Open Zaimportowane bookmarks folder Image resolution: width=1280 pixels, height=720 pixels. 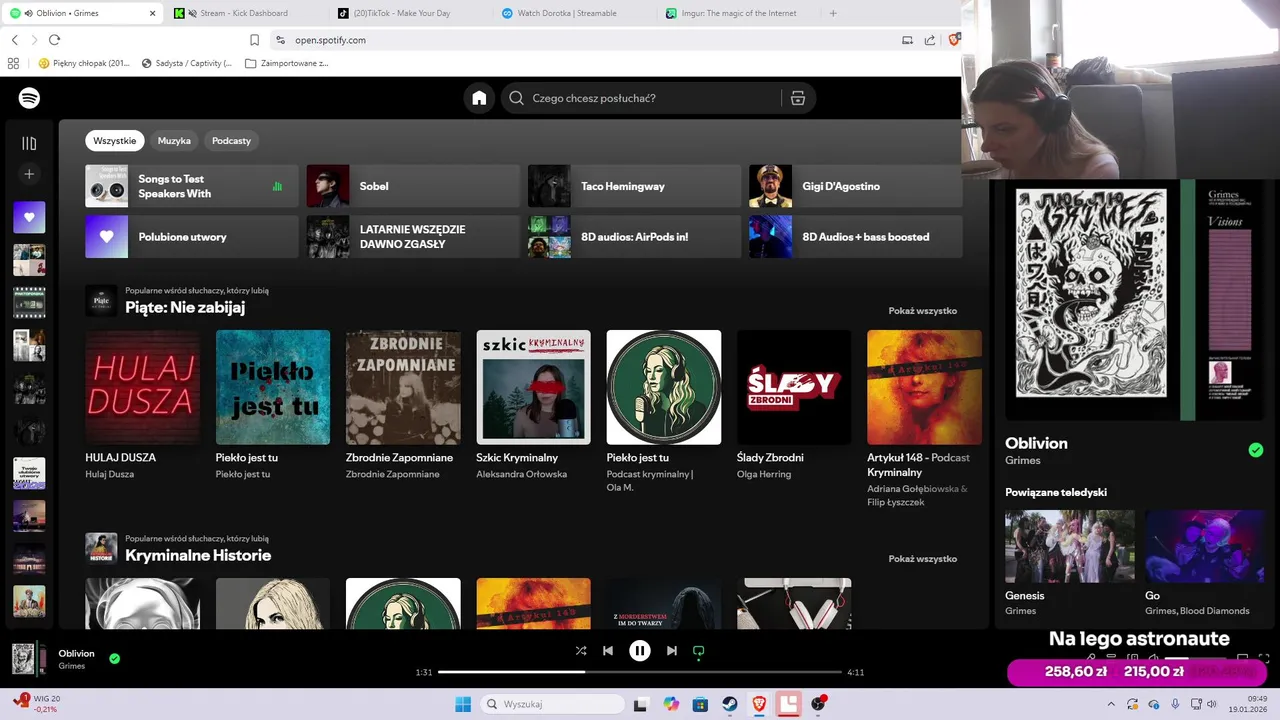point(286,63)
